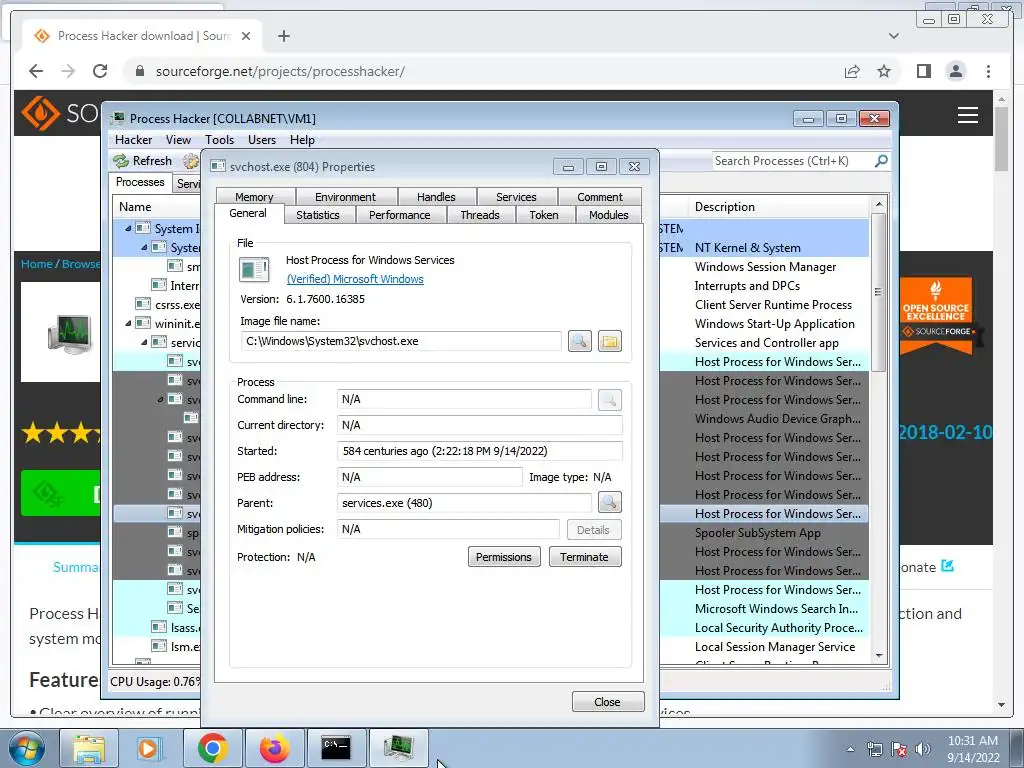1024x768 pixels.
Task: Open the Tools menu
Action: pos(219,140)
